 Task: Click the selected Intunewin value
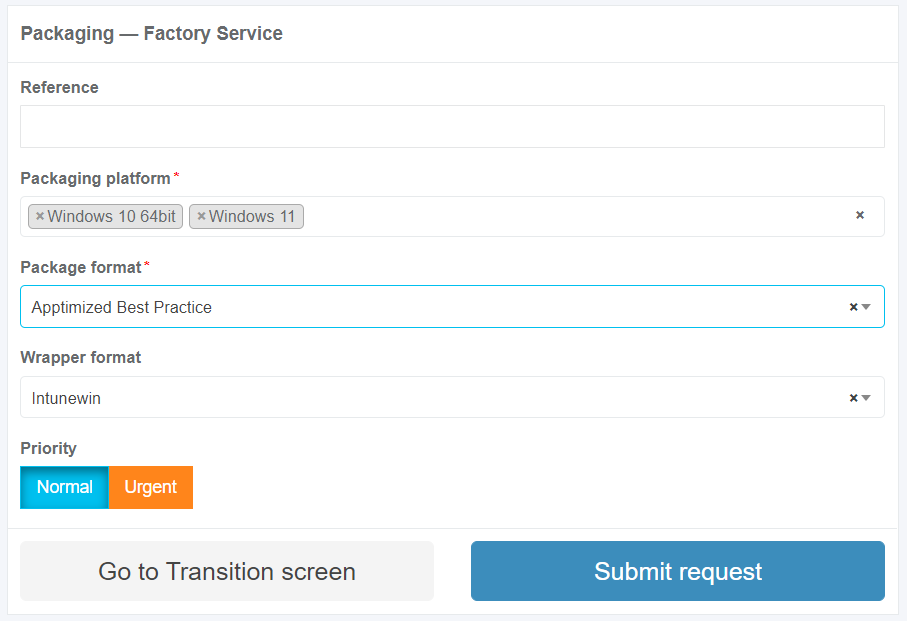(66, 398)
